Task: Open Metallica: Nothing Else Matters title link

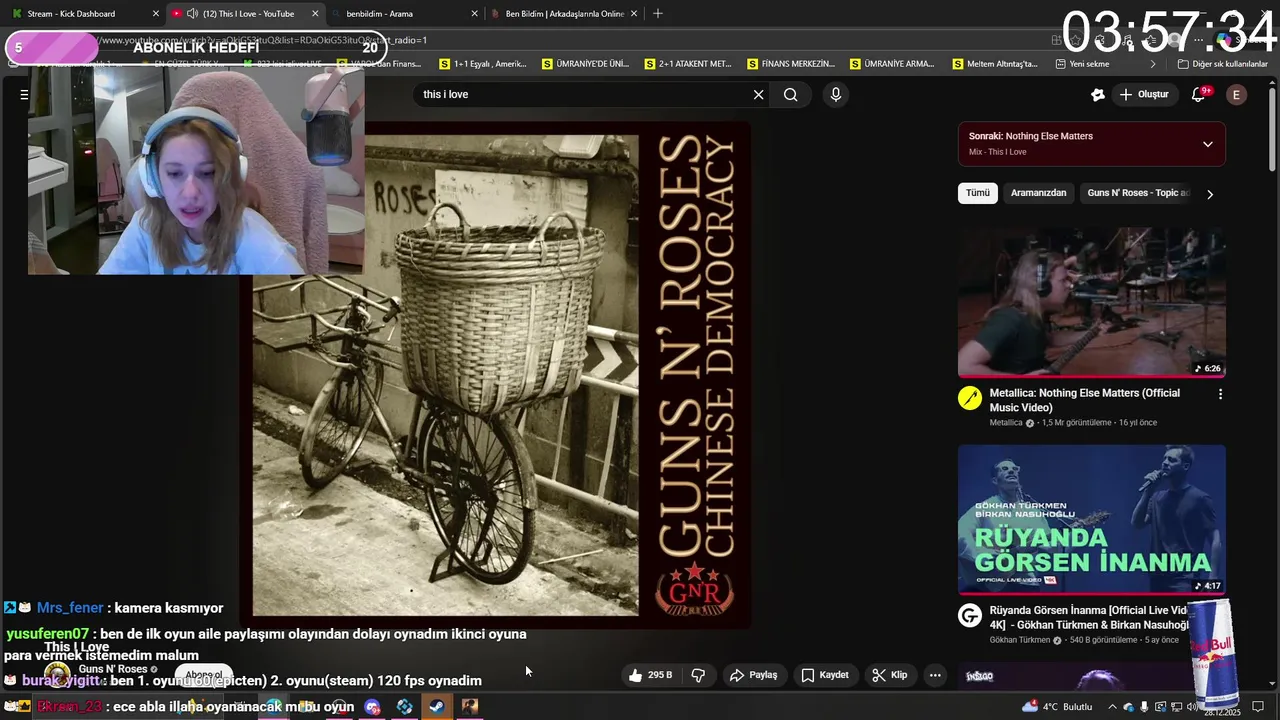Action: pos(1085,400)
